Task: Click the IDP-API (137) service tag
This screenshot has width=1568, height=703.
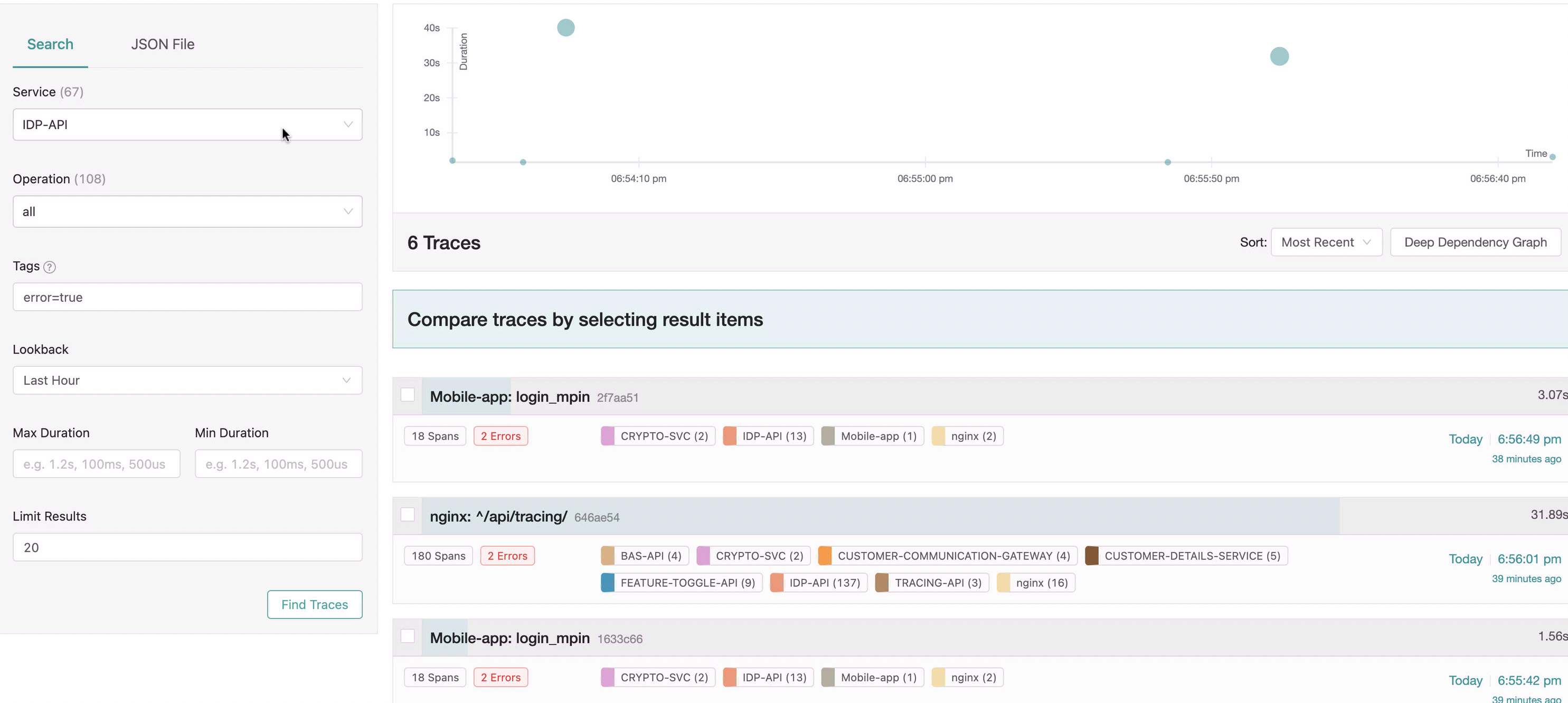Action: point(818,583)
